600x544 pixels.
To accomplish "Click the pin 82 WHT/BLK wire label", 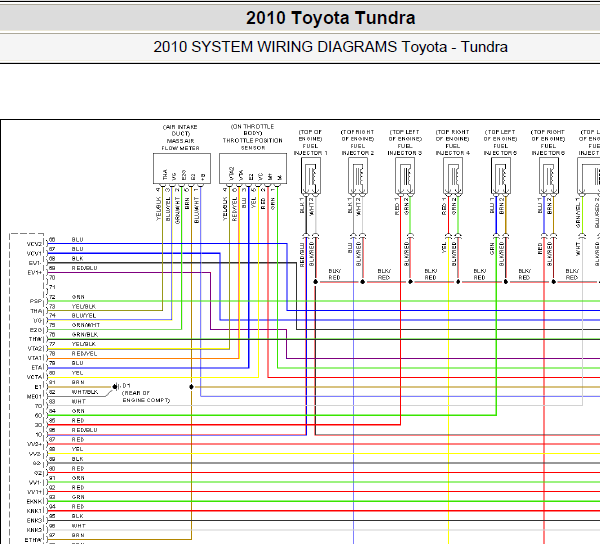I will click(x=85, y=392).
